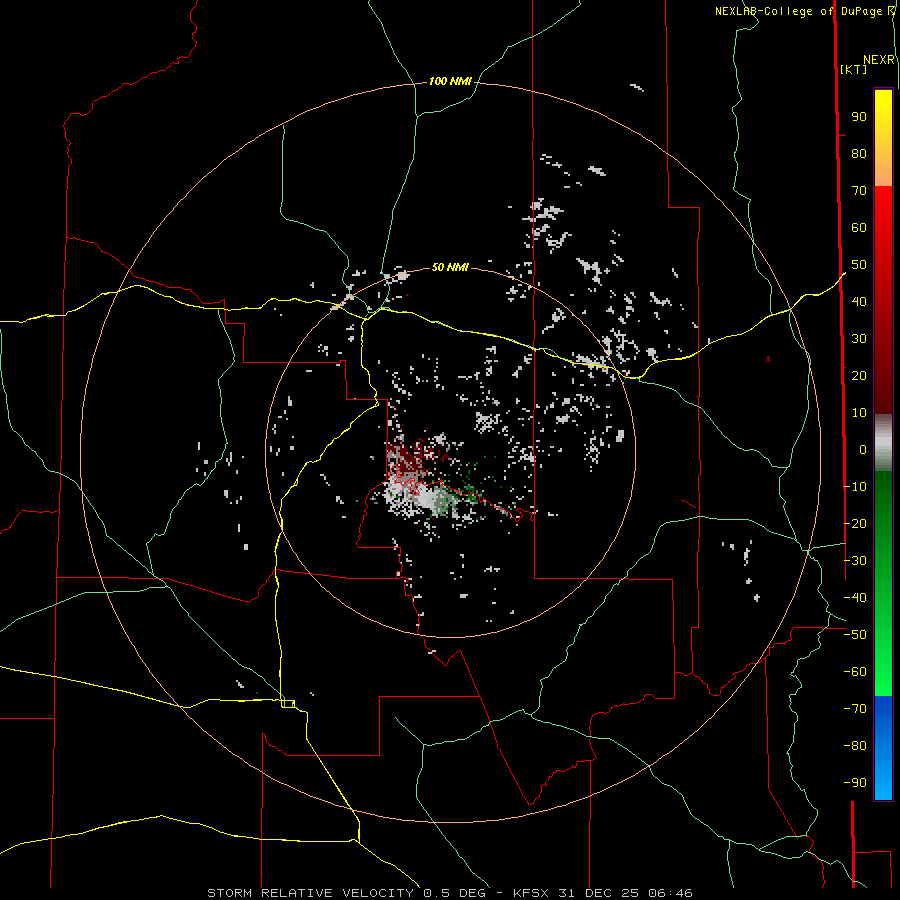Click the -70 value on the velocity scale
This screenshot has width=900, height=900.
tap(855, 709)
